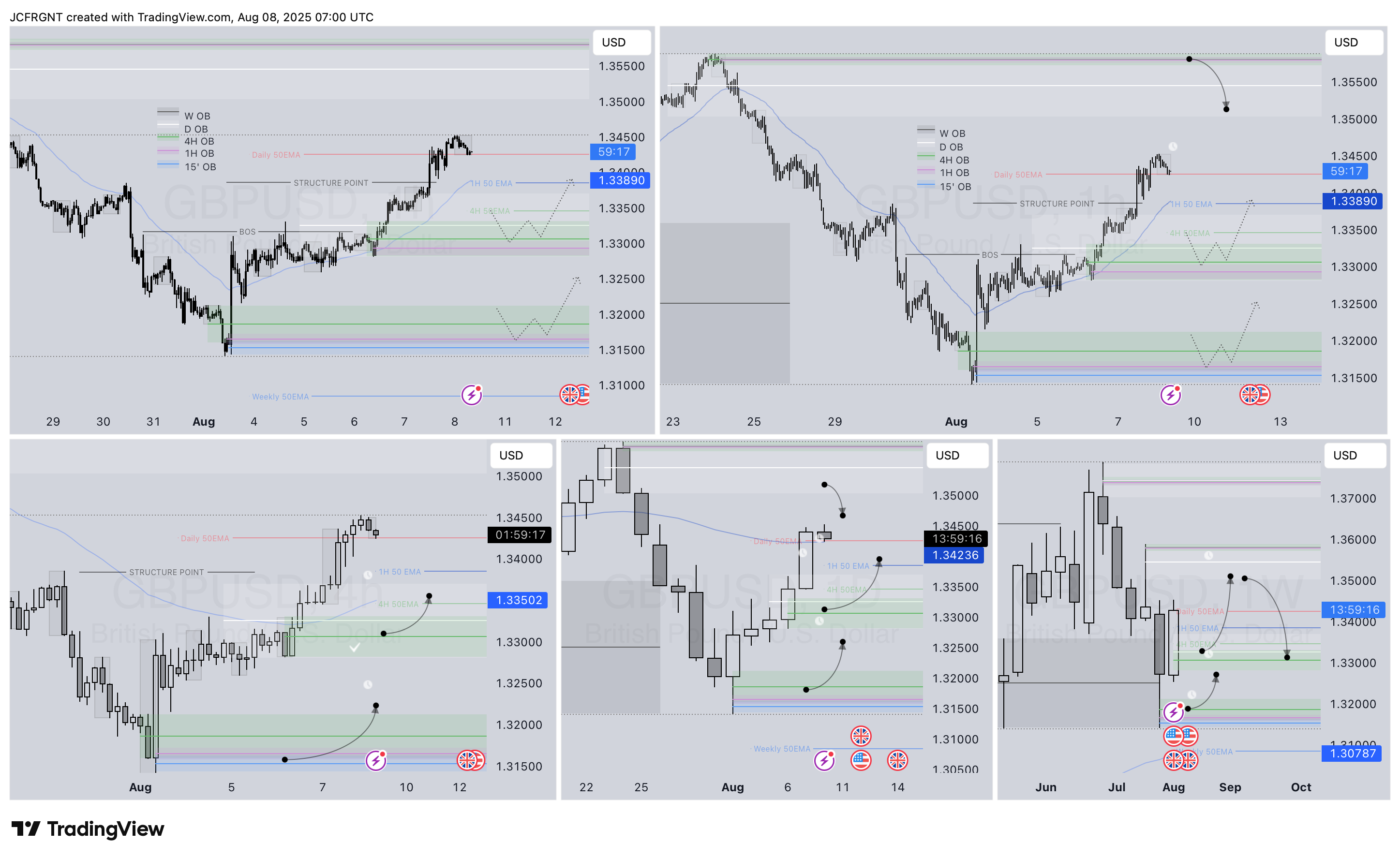Click the 1.37000 price tick in weekly chart
Image resolution: width=1400 pixels, height=858 pixels.
click(x=1353, y=498)
